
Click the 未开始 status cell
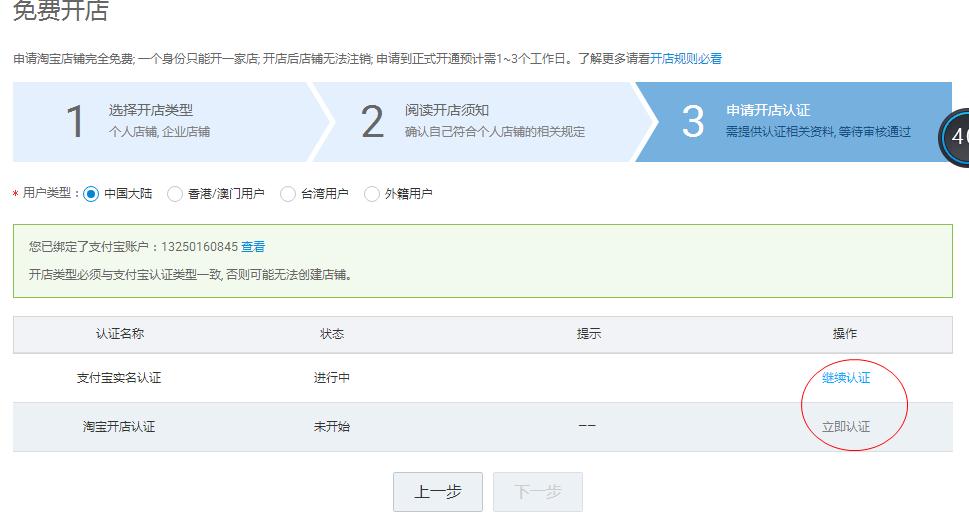click(332, 426)
